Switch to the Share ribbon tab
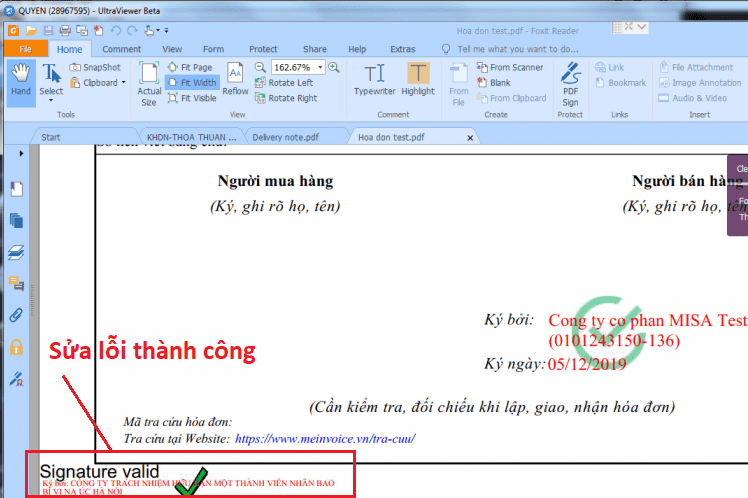 point(315,49)
